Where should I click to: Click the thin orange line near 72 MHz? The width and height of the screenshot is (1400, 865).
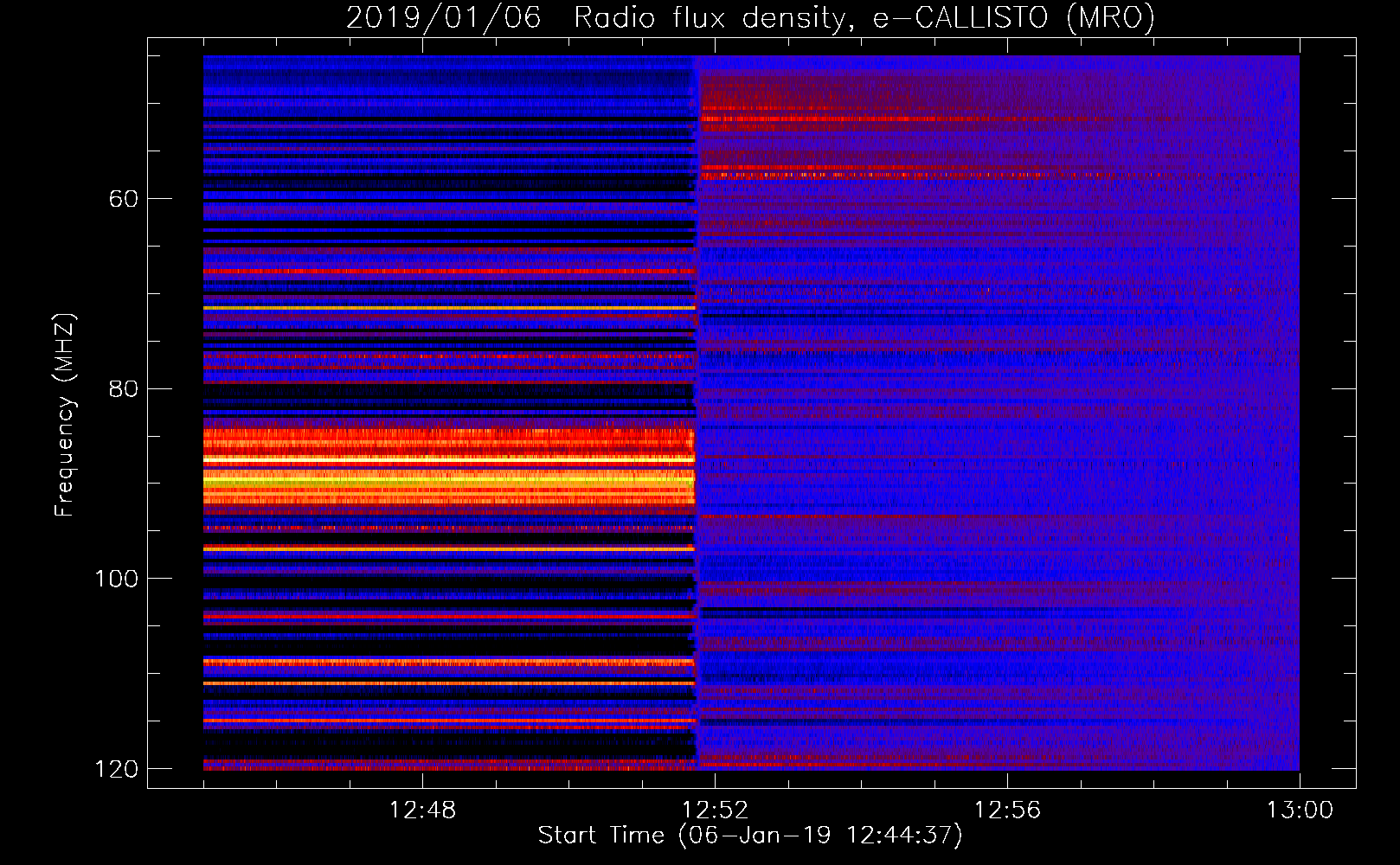tap(449, 308)
